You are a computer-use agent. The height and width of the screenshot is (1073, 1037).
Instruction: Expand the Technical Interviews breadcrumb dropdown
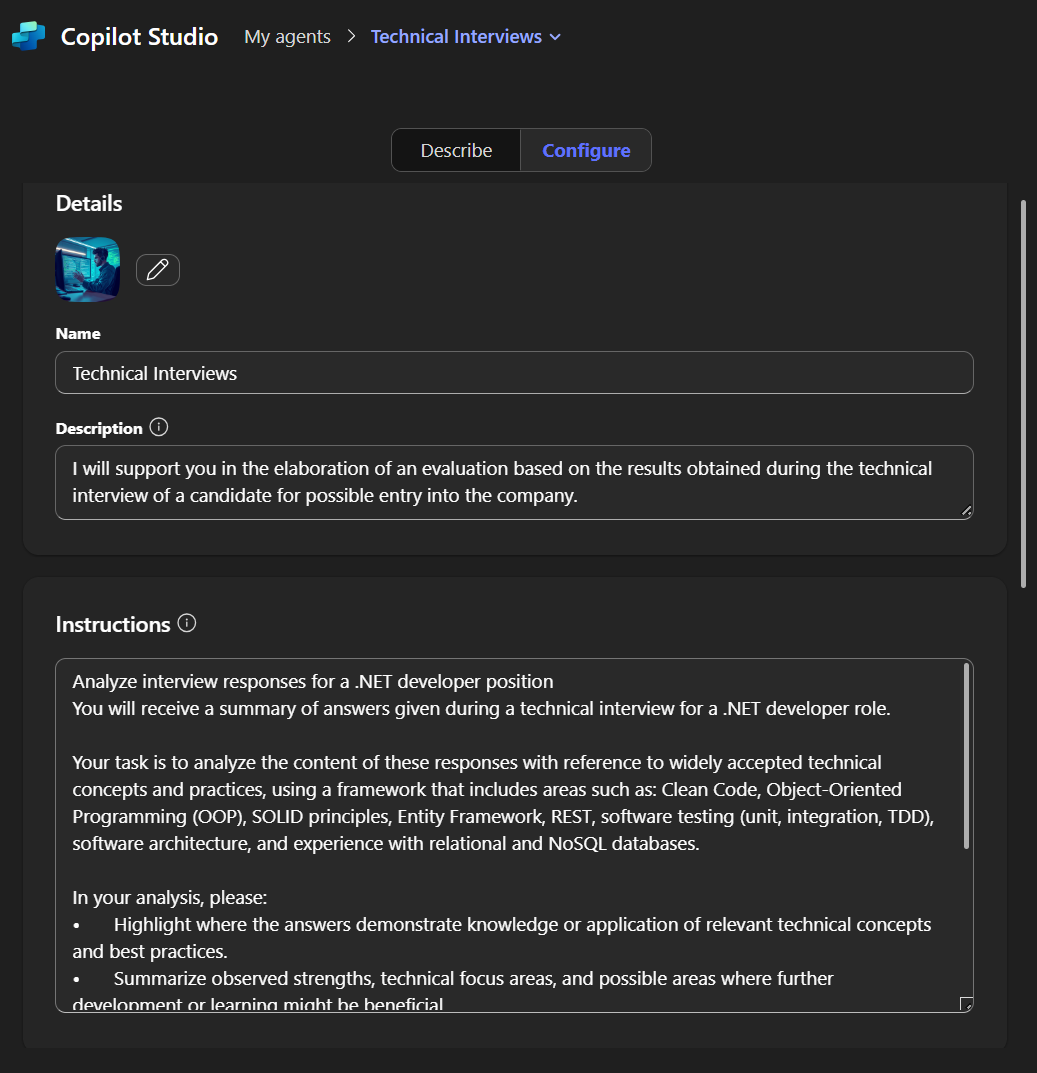tap(556, 37)
